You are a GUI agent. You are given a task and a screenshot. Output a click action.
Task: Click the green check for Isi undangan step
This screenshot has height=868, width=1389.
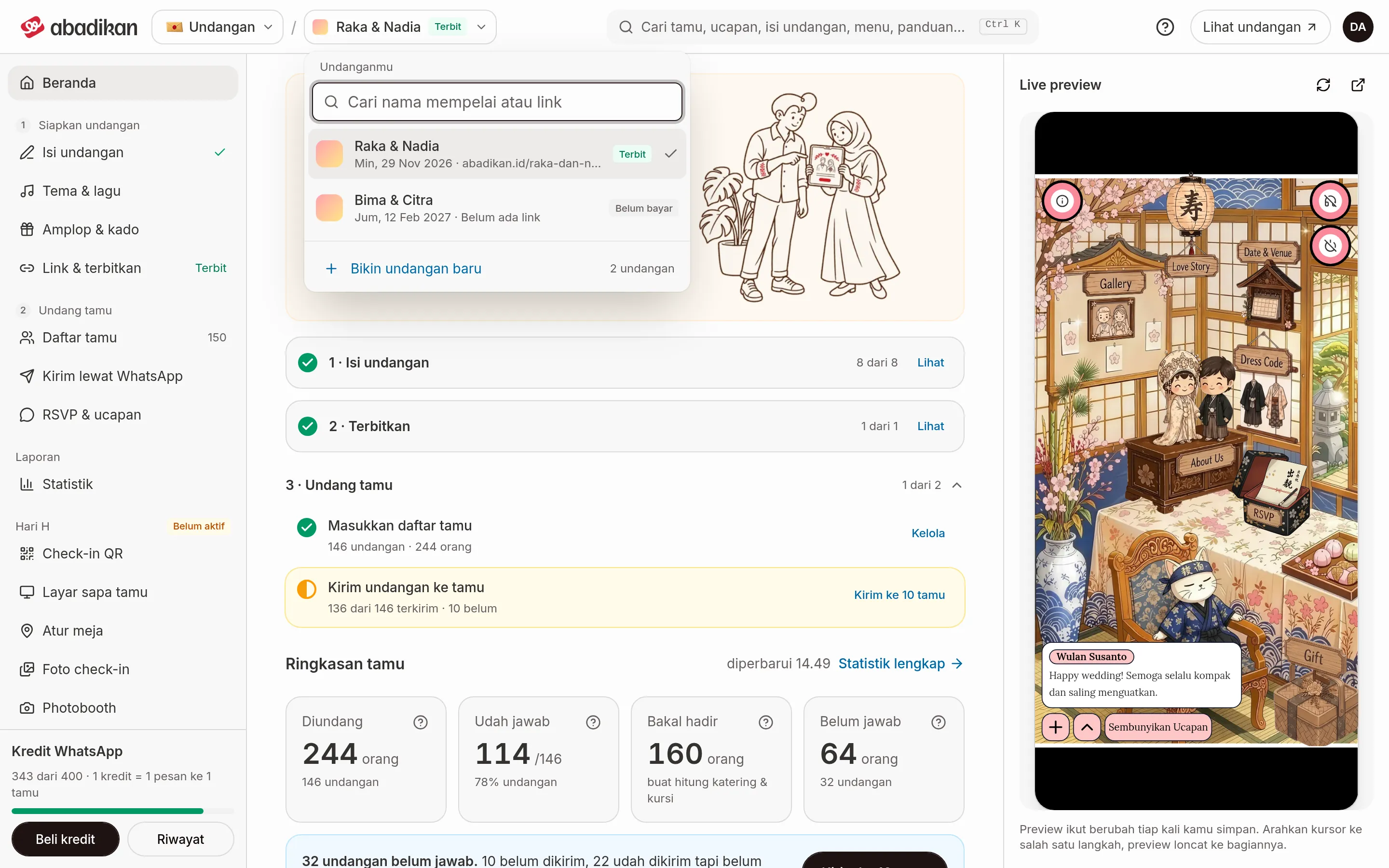click(x=308, y=363)
